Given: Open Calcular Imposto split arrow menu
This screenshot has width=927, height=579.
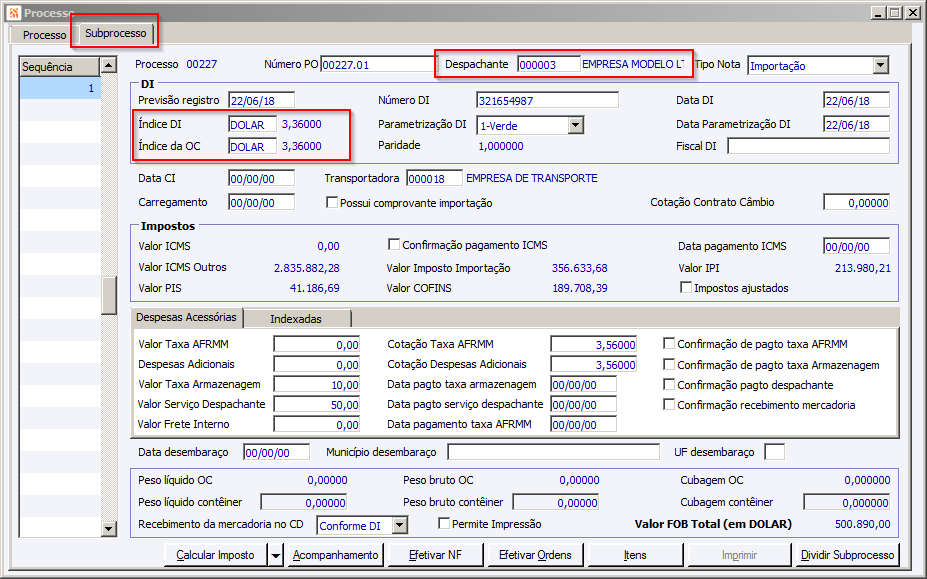Looking at the screenshot, I should pos(275,555).
